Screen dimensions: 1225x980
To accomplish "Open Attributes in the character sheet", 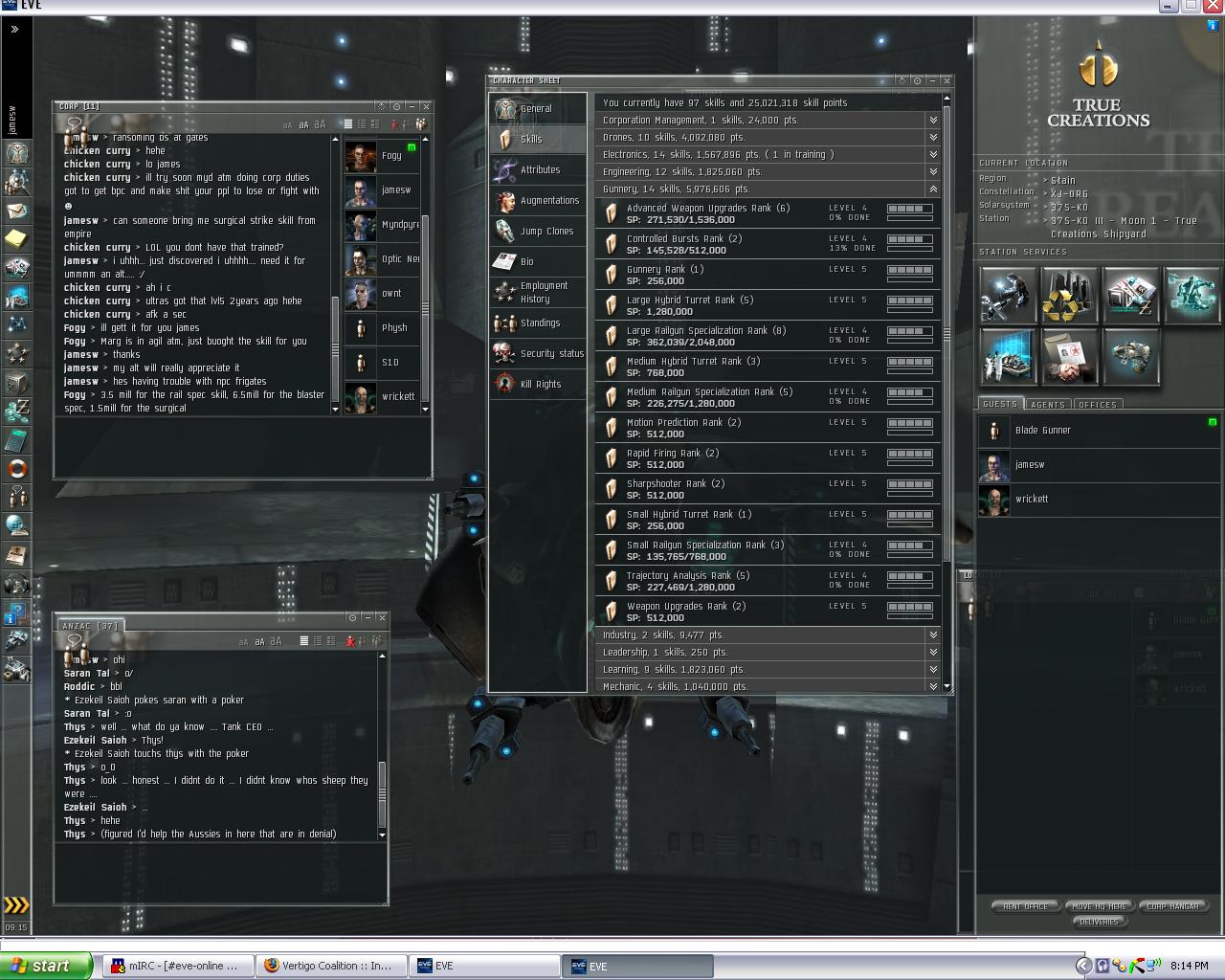I will pos(538,169).
